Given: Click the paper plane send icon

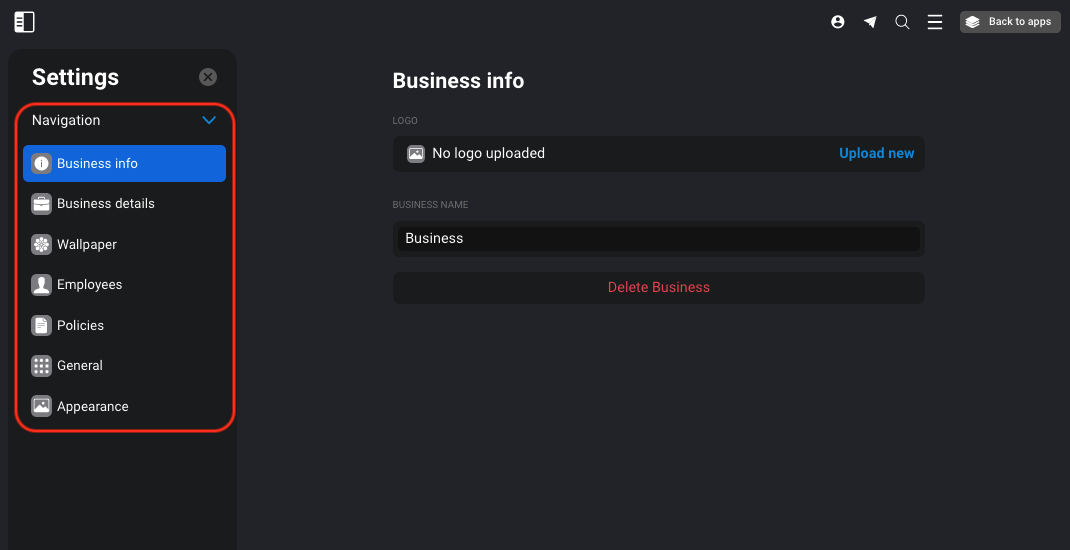Looking at the screenshot, I should pyautogui.click(x=870, y=22).
